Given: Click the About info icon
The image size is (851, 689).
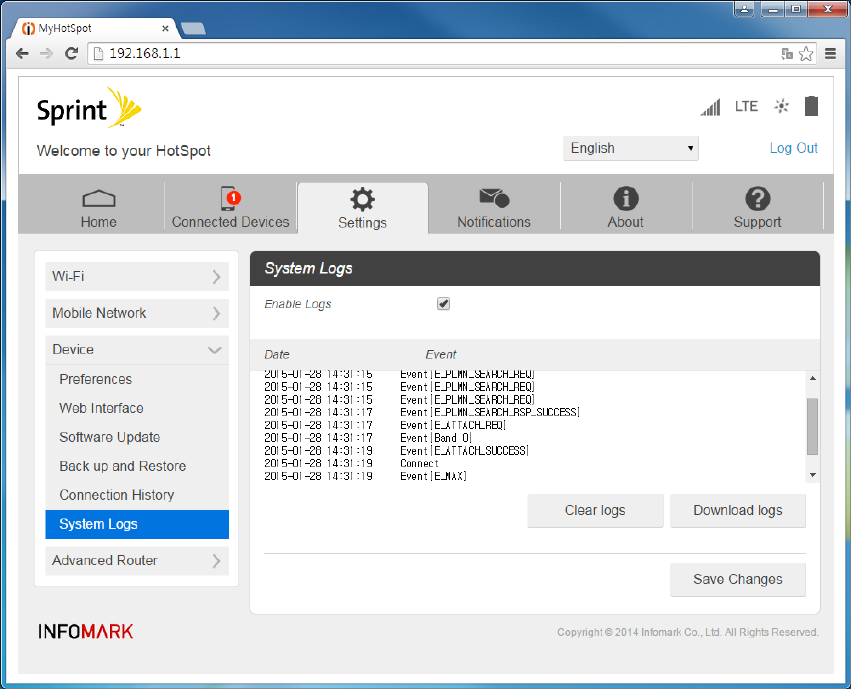Looking at the screenshot, I should 626,199.
